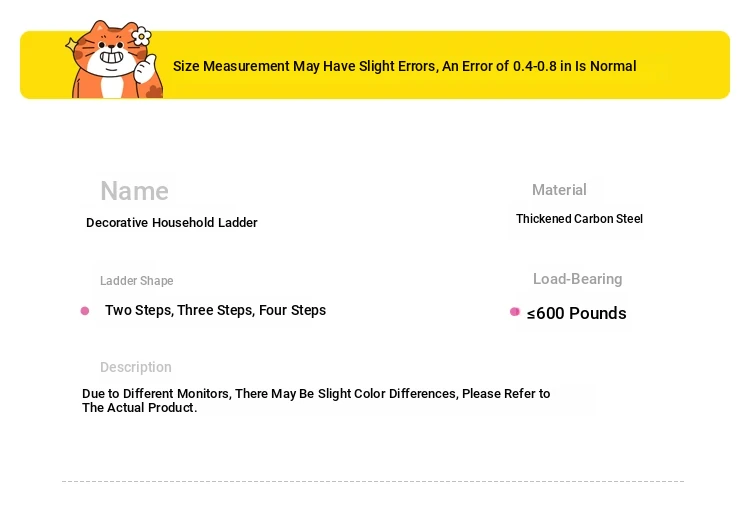The image size is (750, 516).
Task: Select the Size Measurement notice text
Action: [404, 66]
